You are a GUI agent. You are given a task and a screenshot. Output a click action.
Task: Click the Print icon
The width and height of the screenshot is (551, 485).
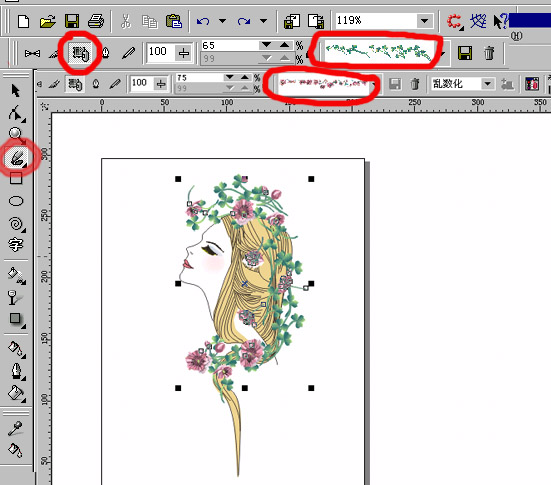click(96, 21)
